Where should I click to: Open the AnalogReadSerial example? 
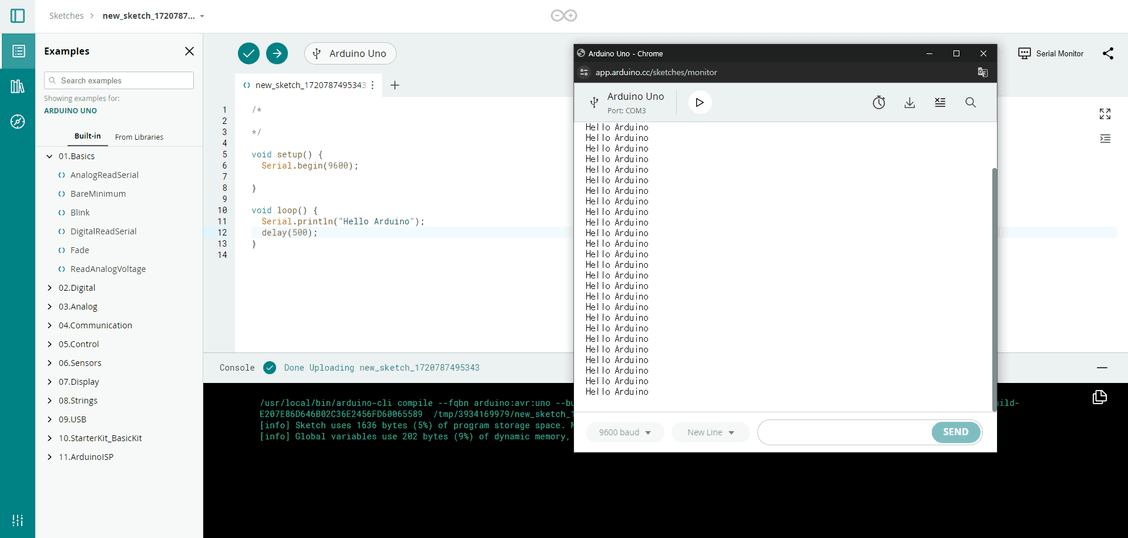(104, 175)
